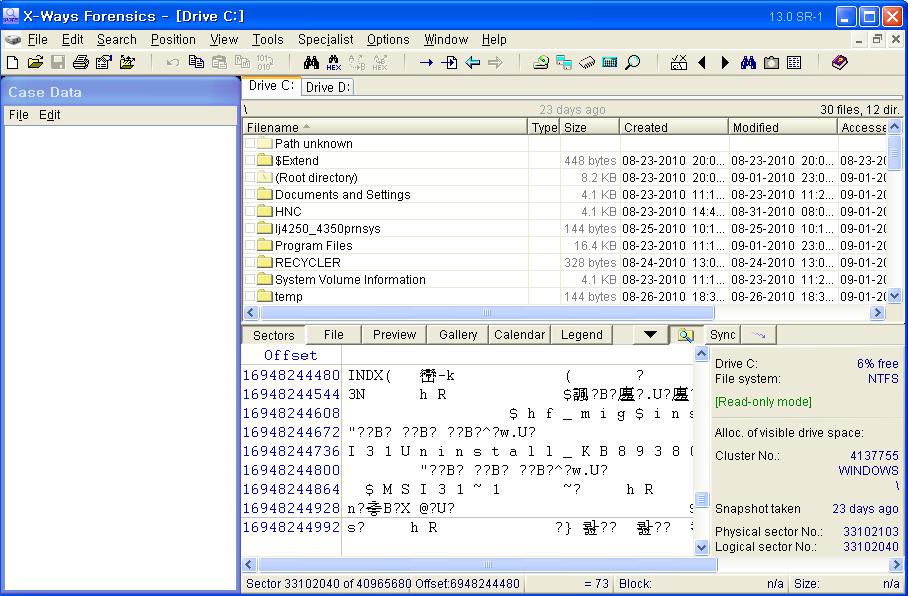Image resolution: width=908 pixels, height=596 pixels.
Task: Click the grid table toolbar icon
Action: tap(794, 63)
